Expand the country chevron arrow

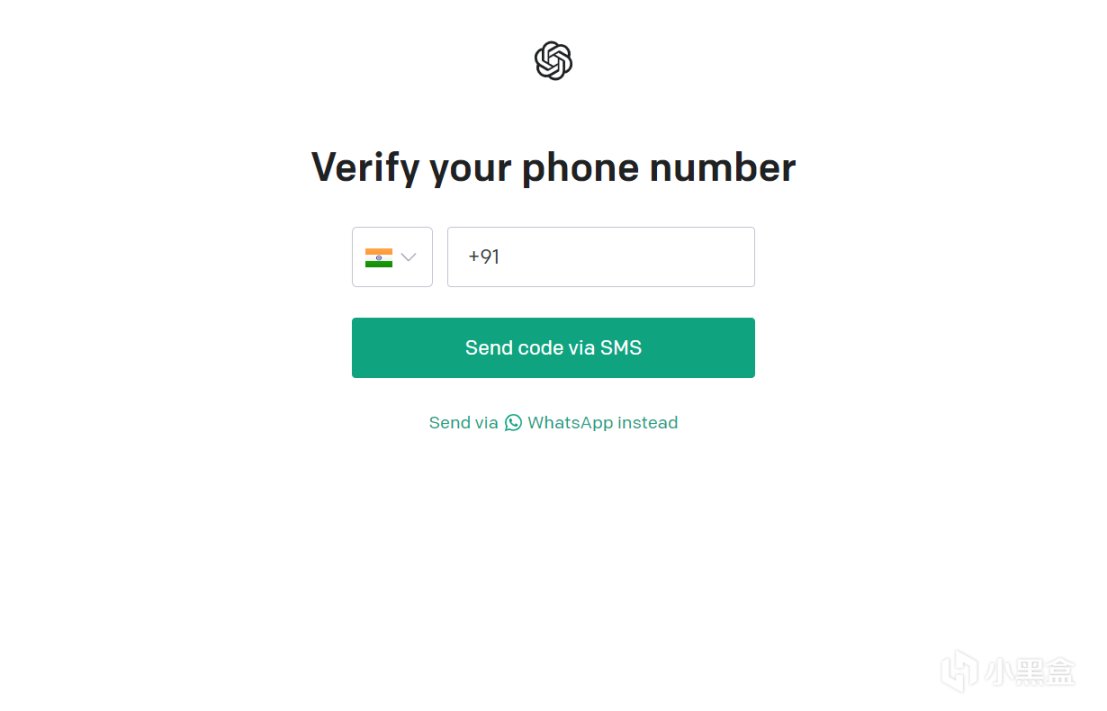pos(408,257)
